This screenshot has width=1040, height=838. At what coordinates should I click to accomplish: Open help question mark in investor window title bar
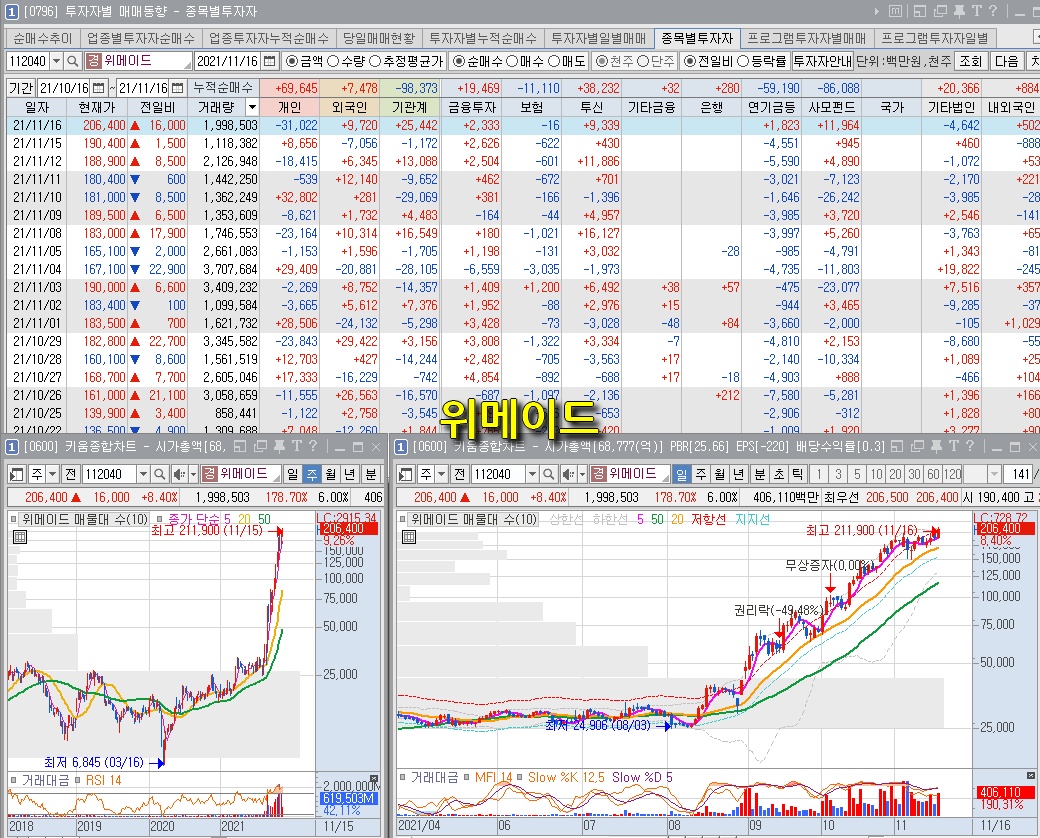[993, 11]
